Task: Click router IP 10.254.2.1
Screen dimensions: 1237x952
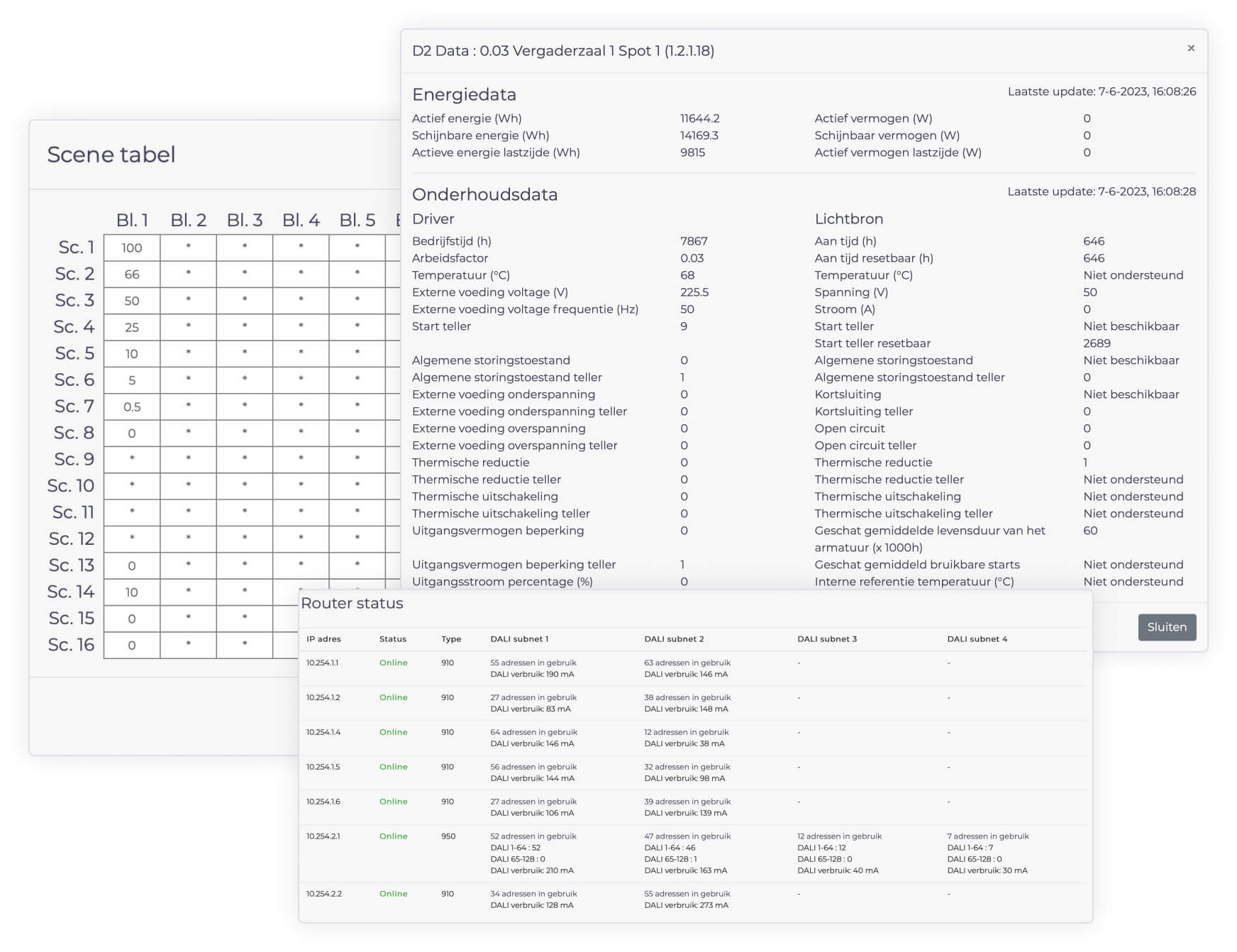Action: 323,836
